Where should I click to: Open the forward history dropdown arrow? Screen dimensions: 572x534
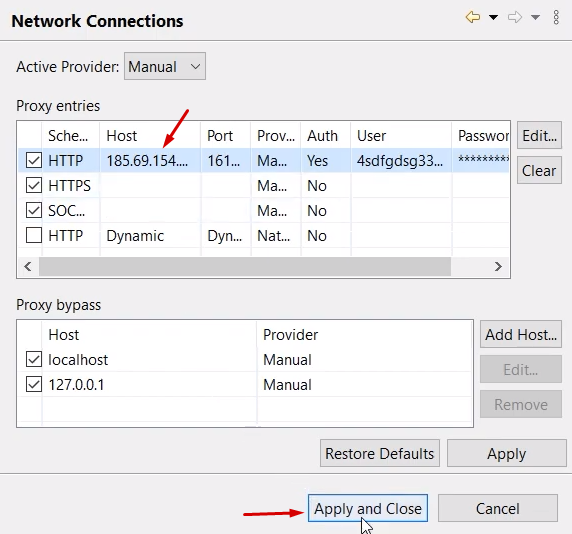click(x=535, y=17)
